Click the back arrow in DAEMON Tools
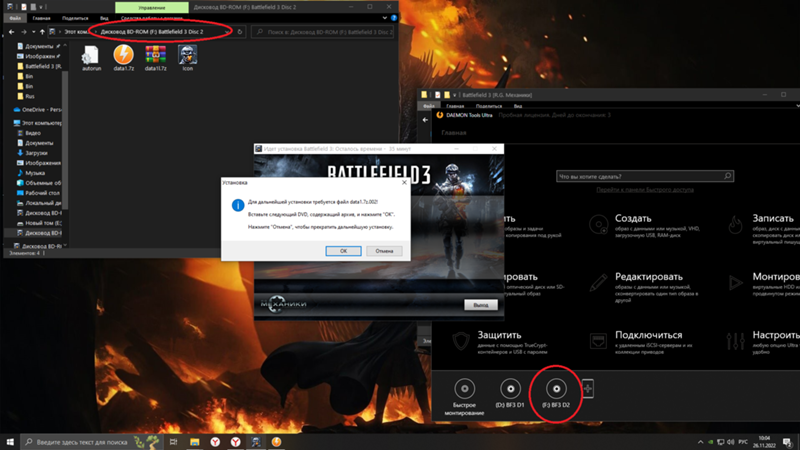800x450 pixels. click(426, 120)
